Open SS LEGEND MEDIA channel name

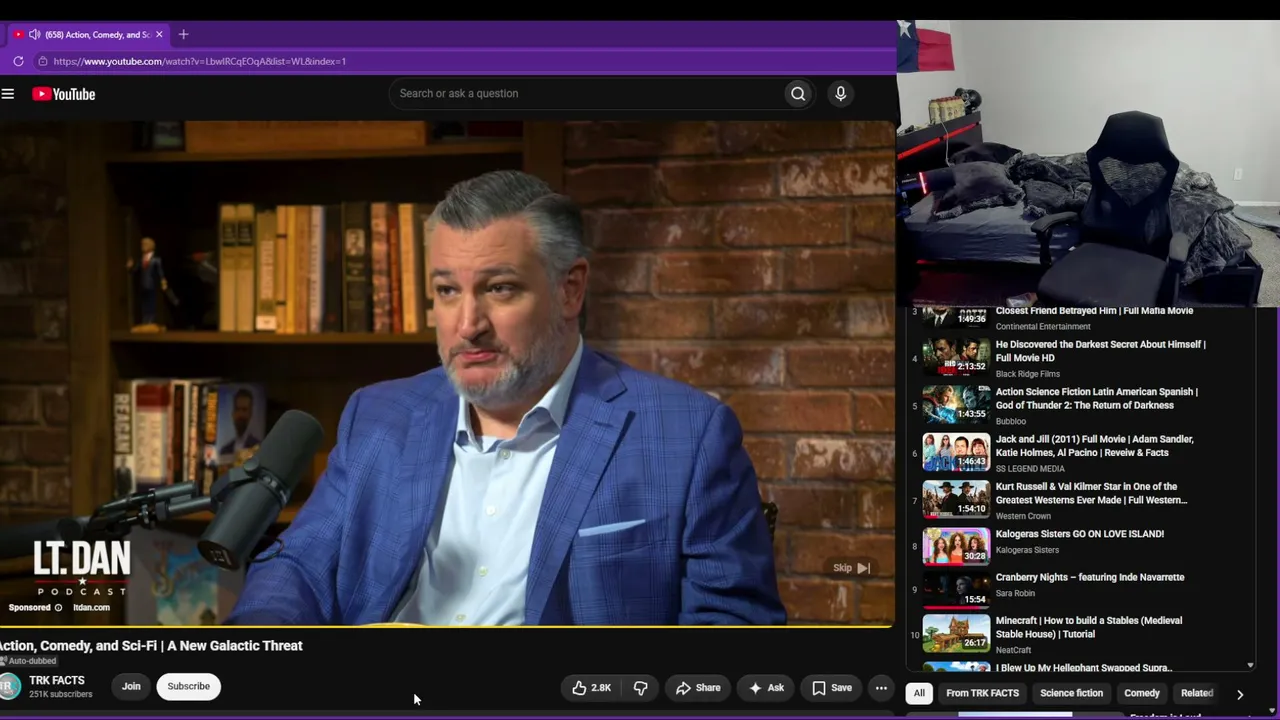(x=1030, y=469)
